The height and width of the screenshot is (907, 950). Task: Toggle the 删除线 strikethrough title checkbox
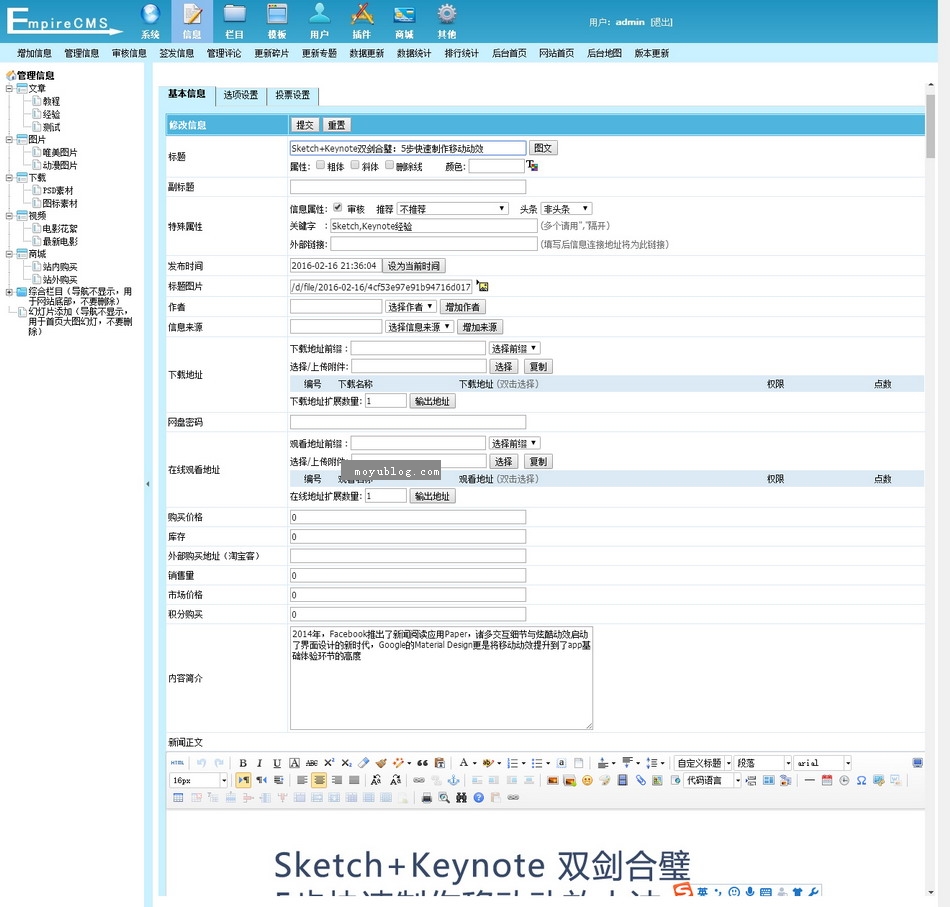(390, 165)
